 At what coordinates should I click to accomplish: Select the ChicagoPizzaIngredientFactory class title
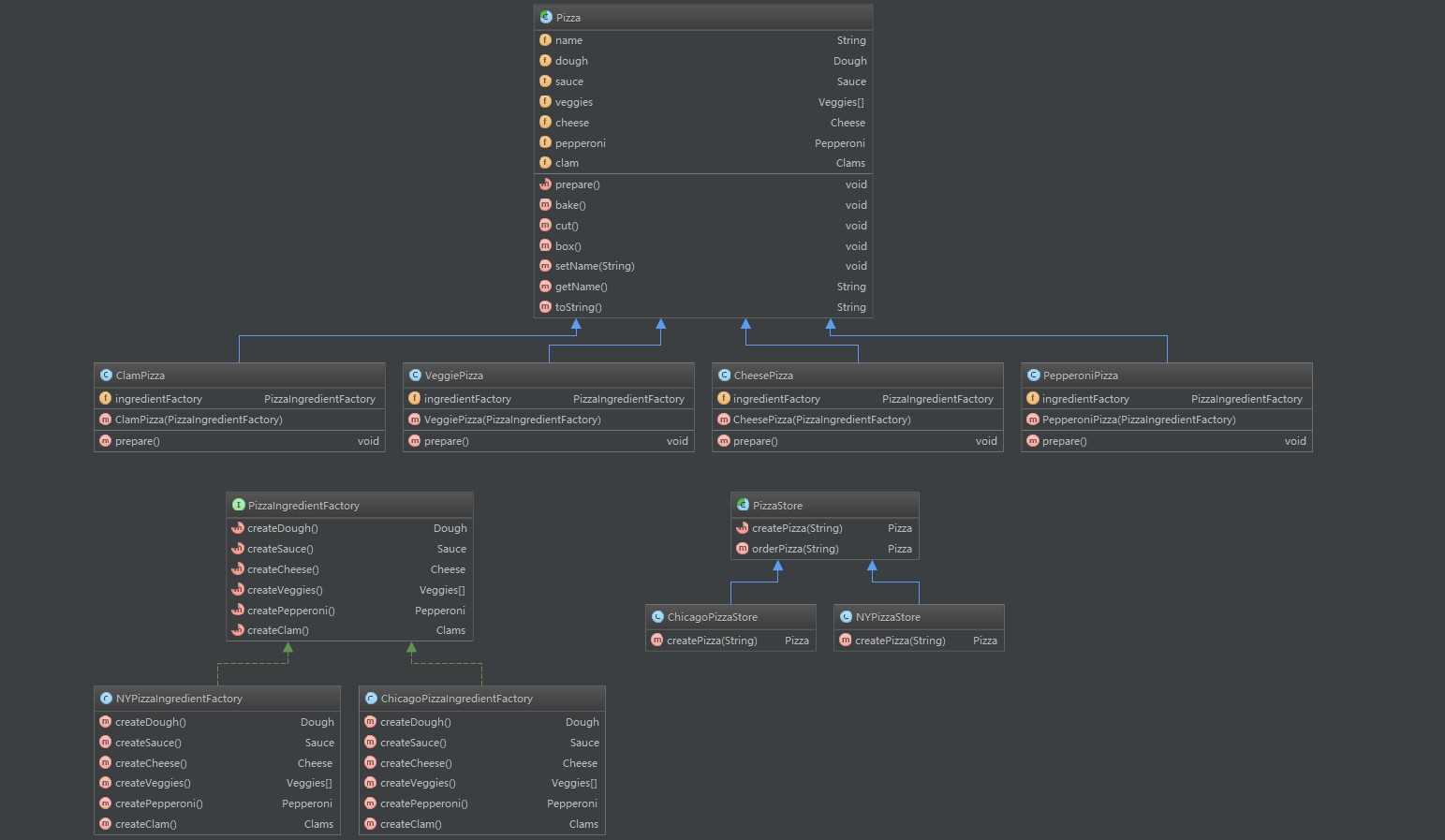coord(457,699)
